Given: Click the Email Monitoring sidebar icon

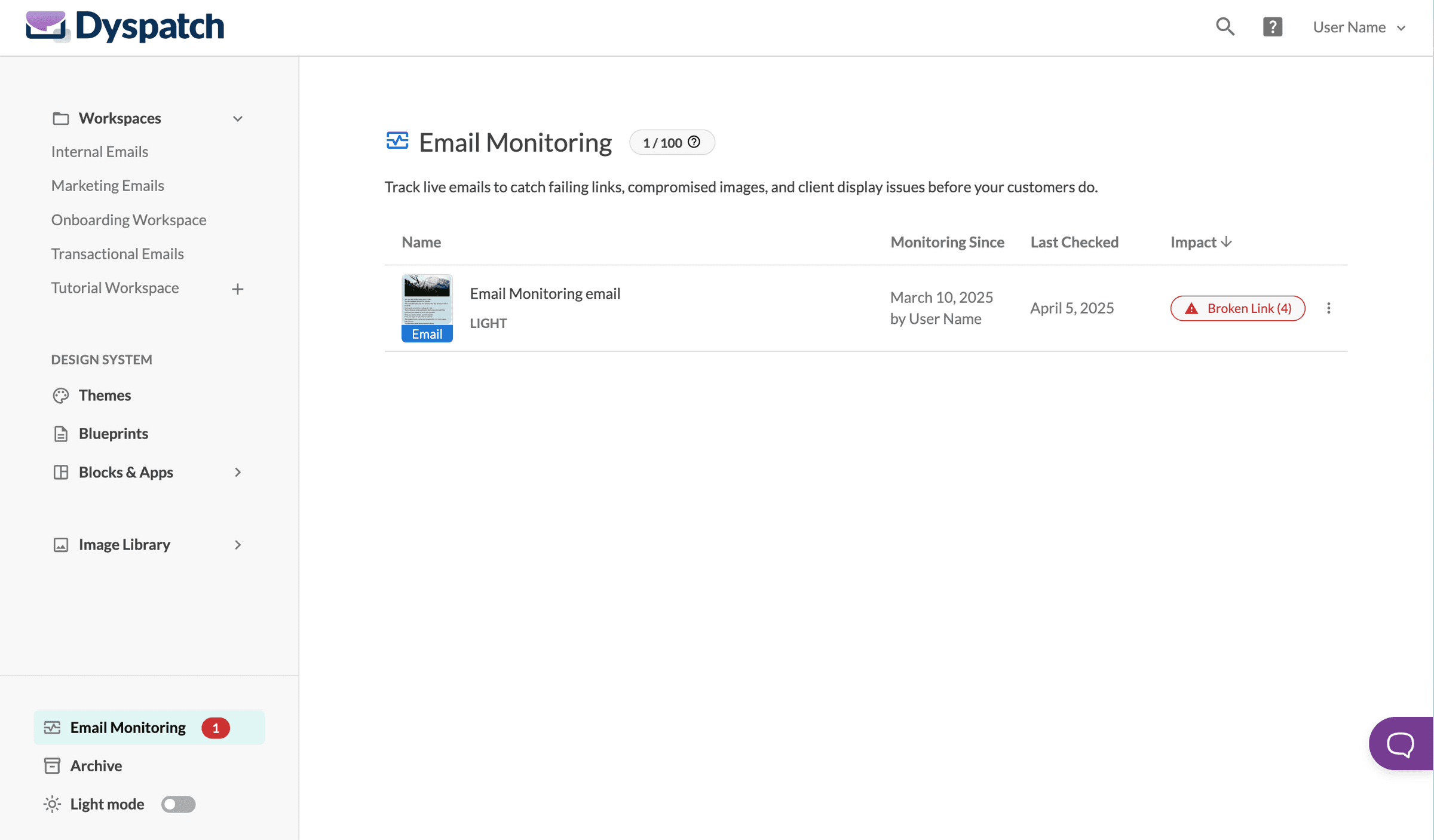Looking at the screenshot, I should (52, 727).
